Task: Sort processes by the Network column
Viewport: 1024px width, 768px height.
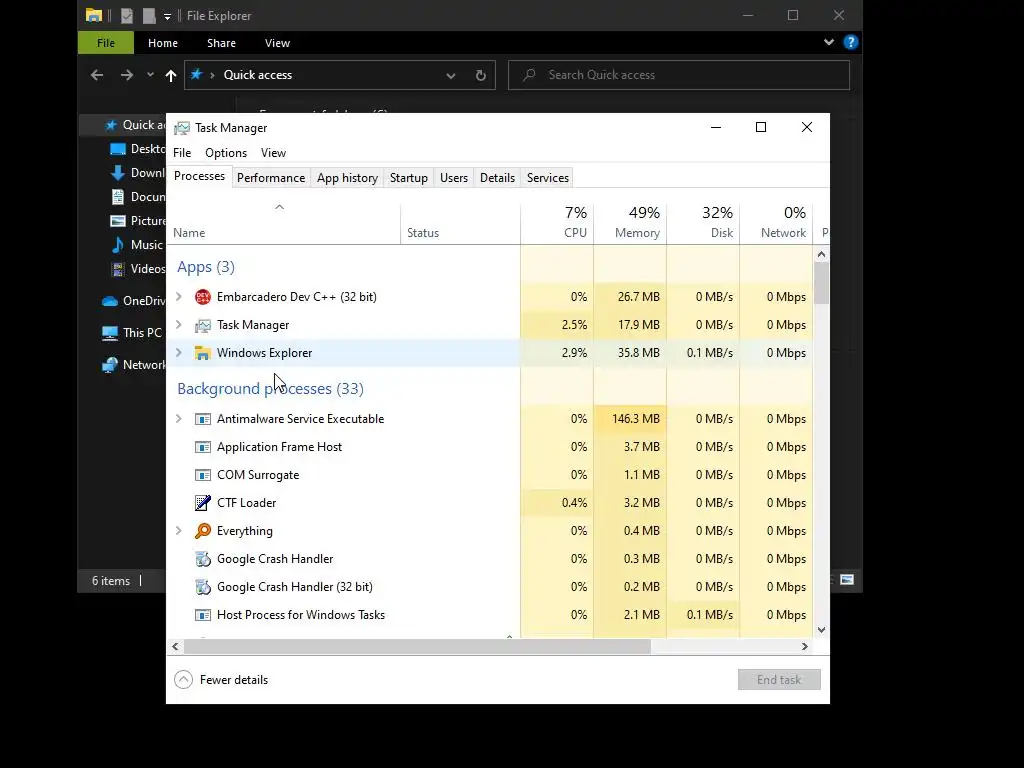Action: 776,223
